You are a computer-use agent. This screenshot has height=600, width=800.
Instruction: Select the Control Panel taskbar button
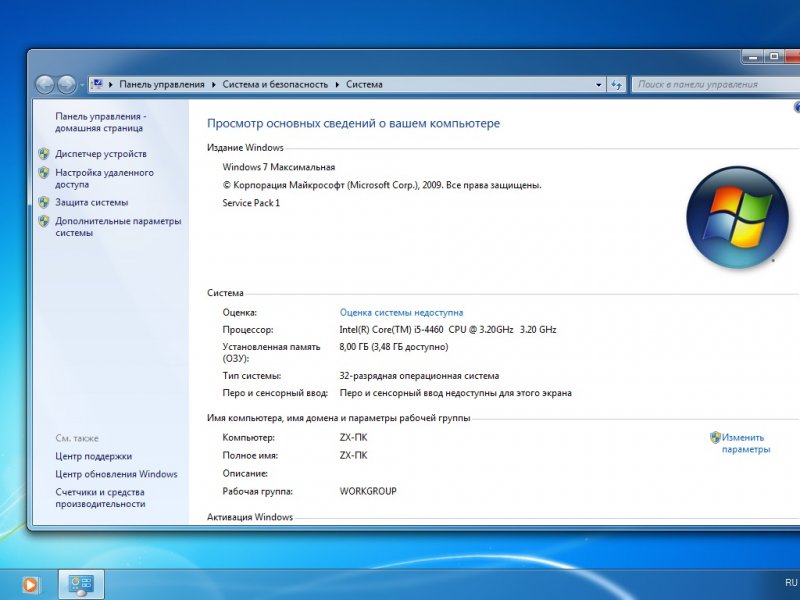tap(81, 585)
